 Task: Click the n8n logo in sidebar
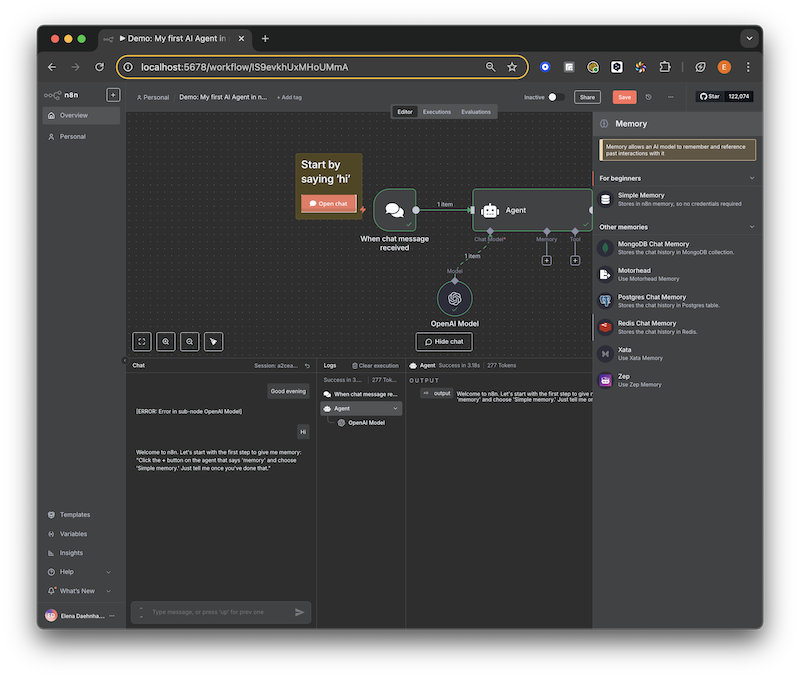61,95
